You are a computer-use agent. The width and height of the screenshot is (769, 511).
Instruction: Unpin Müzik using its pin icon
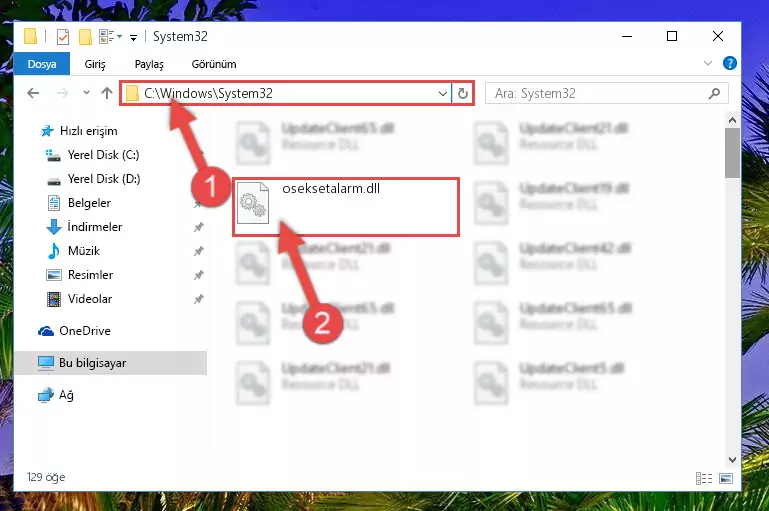pyautogui.click(x=198, y=251)
